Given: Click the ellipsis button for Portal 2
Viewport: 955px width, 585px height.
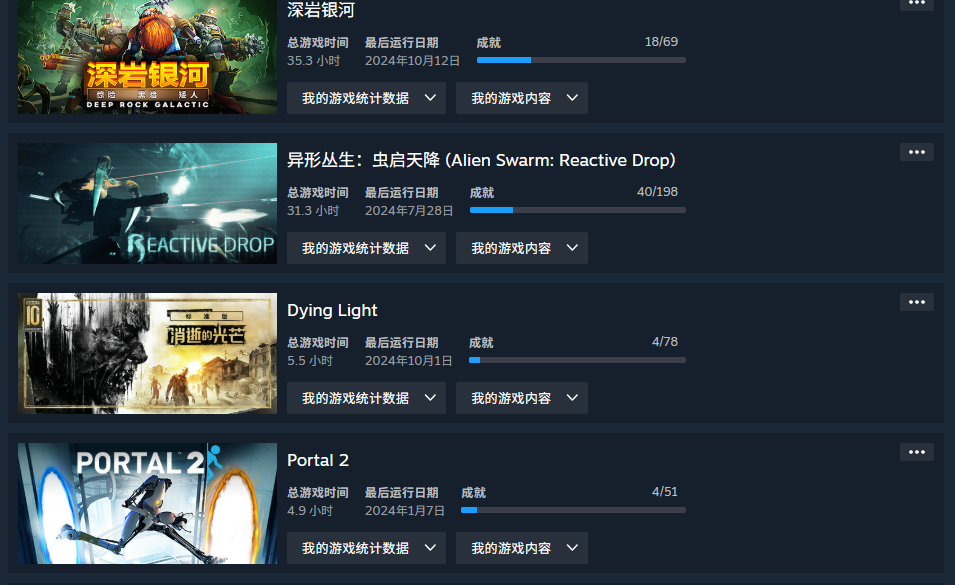Looking at the screenshot, I should [917, 452].
